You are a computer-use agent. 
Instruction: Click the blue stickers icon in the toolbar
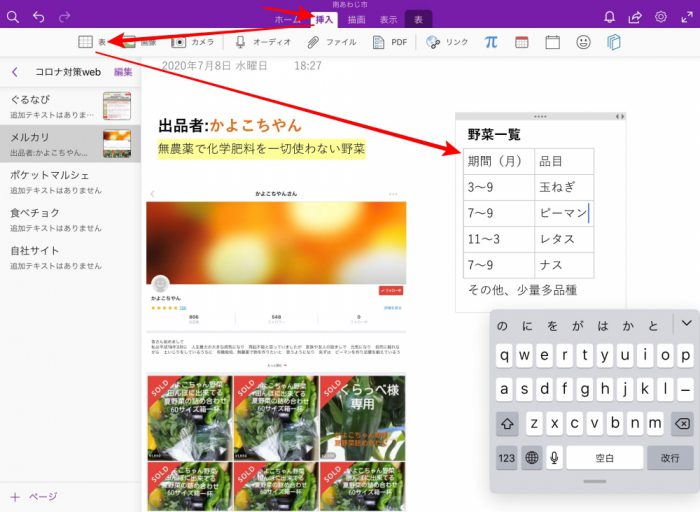tap(614, 42)
